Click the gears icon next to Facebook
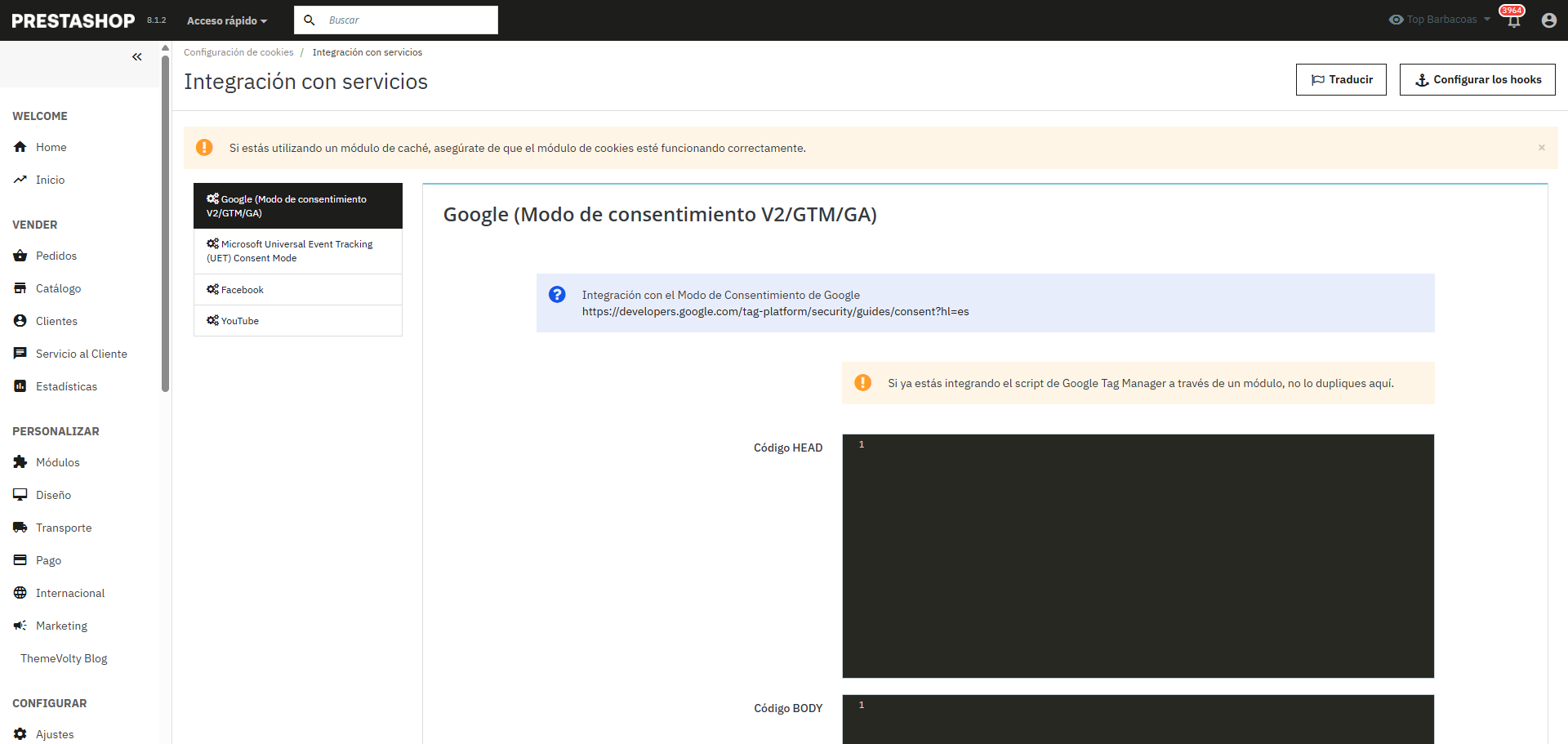This screenshot has width=1568, height=744. [x=212, y=289]
